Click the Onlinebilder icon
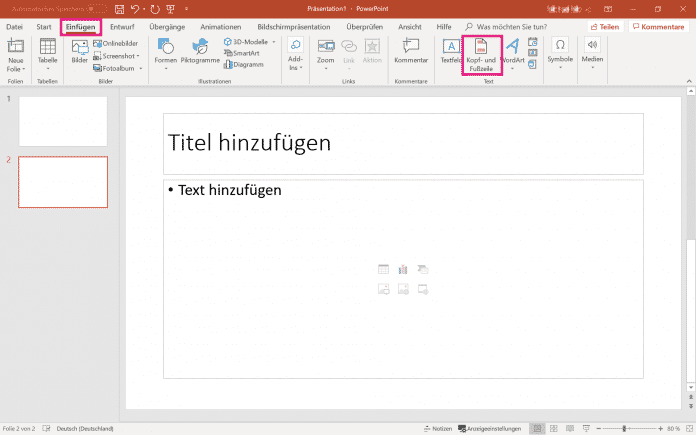The image size is (696, 435). pyautogui.click(x=97, y=43)
